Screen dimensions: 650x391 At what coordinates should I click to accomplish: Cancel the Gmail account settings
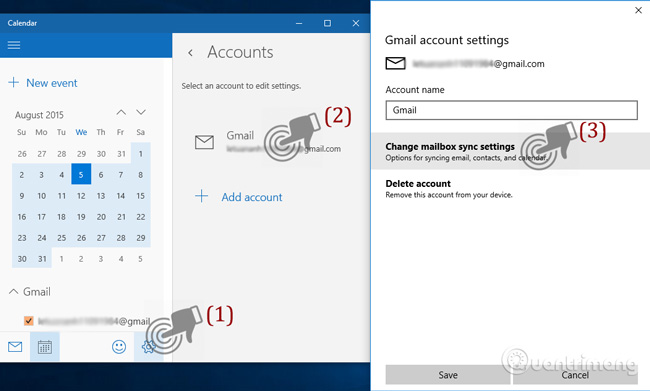pos(575,375)
